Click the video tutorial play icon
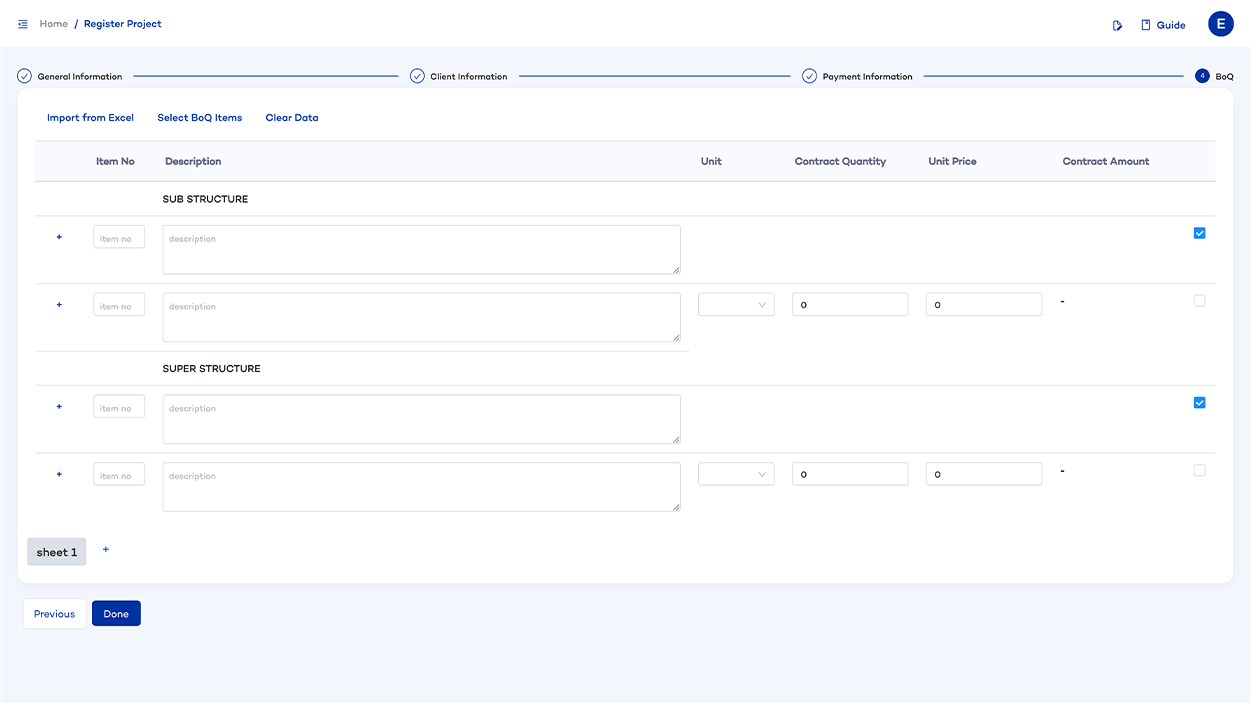The height and width of the screenshot is (703, 1251). (x=1117, y=25)
